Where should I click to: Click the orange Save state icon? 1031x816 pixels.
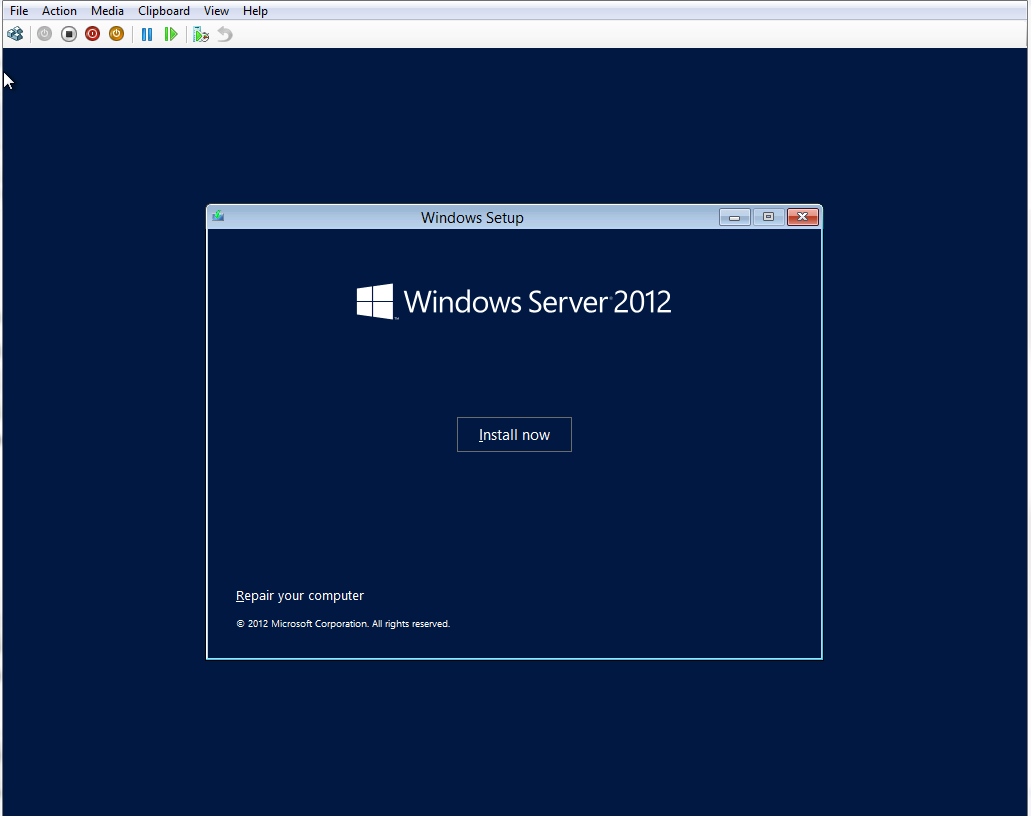click(x=116, y=34)
